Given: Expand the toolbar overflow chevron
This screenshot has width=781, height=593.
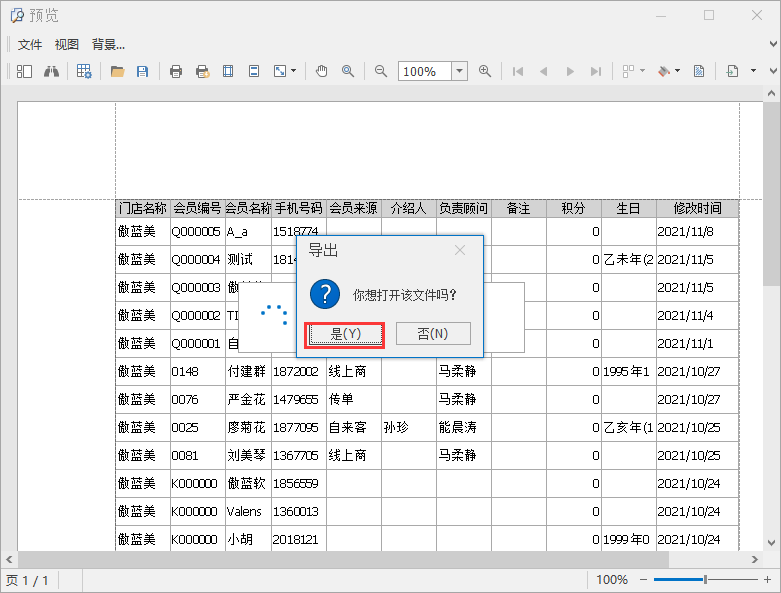Looking at the screenshot, I should point(773,71).
